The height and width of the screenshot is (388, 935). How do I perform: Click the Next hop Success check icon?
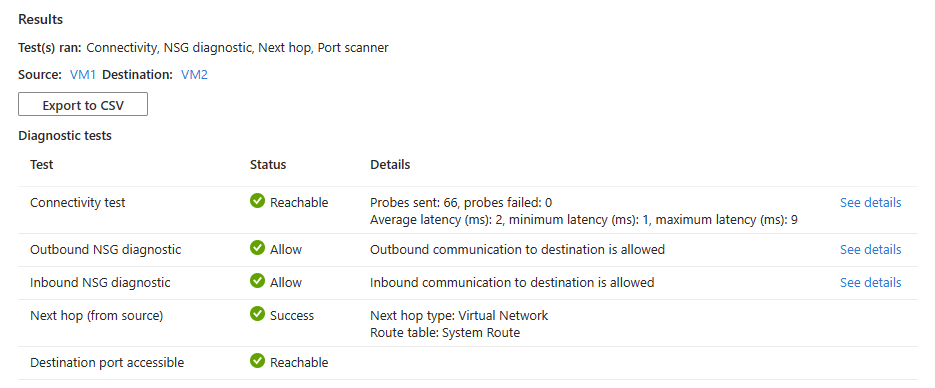tap(257, 314)
